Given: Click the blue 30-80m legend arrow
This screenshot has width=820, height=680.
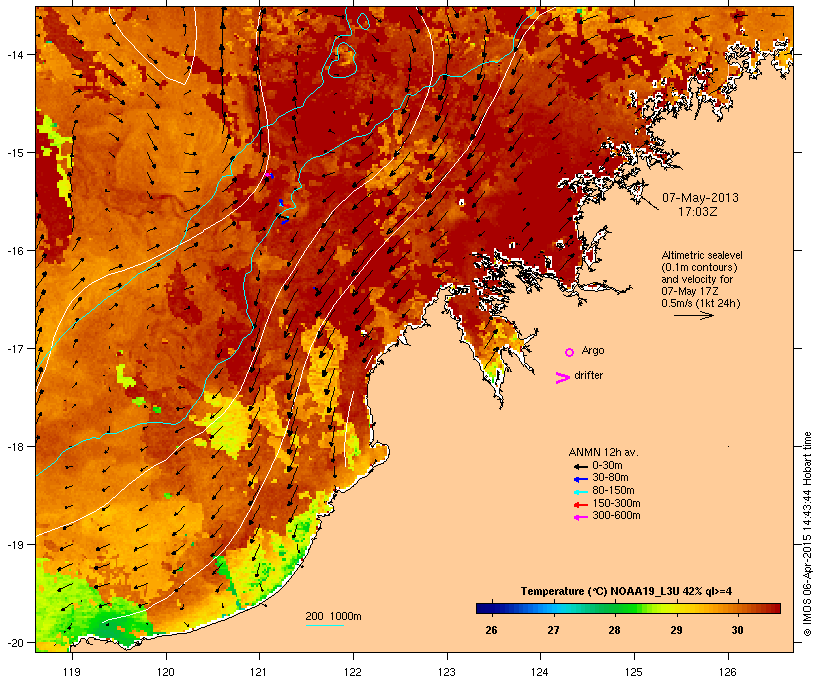Looking at the screenshot, I should tap(581, 479).
